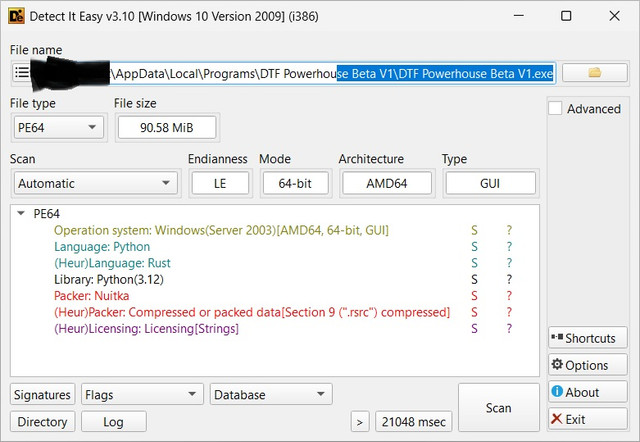The width and height of the screenshot is (640, 442).
Task: Browse for a file with folder icon
Action: coord(595,73)
